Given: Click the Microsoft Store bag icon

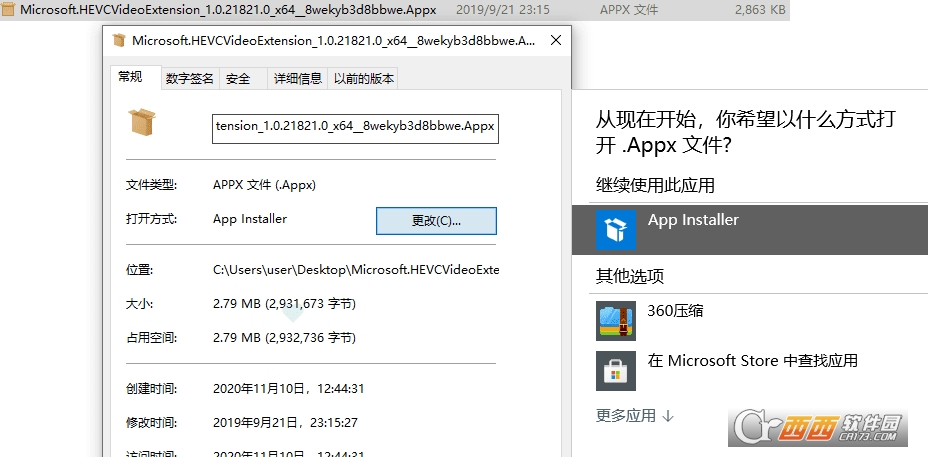Looking at the screenshot, I should point(616,371).
